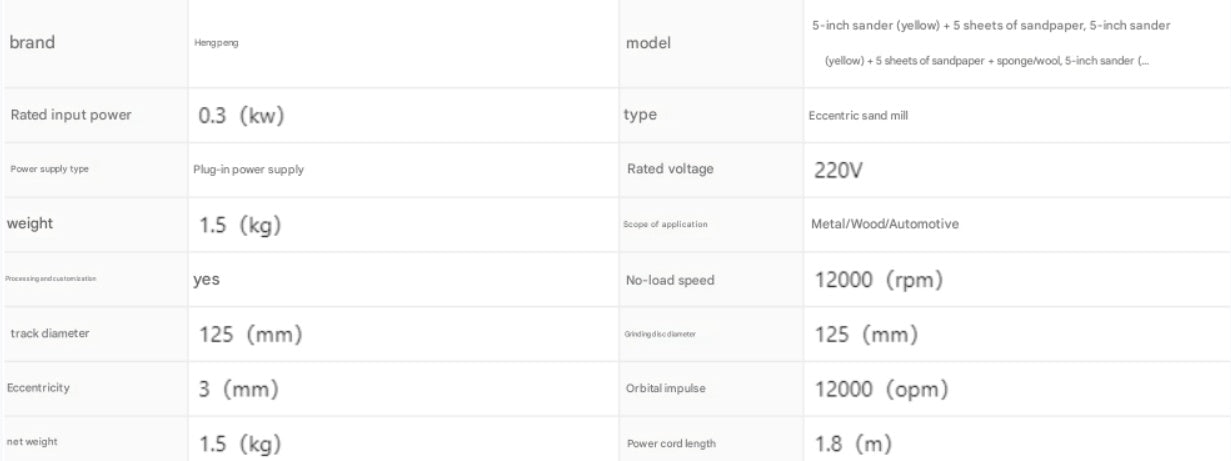Select the 220V value

(838, 170)
